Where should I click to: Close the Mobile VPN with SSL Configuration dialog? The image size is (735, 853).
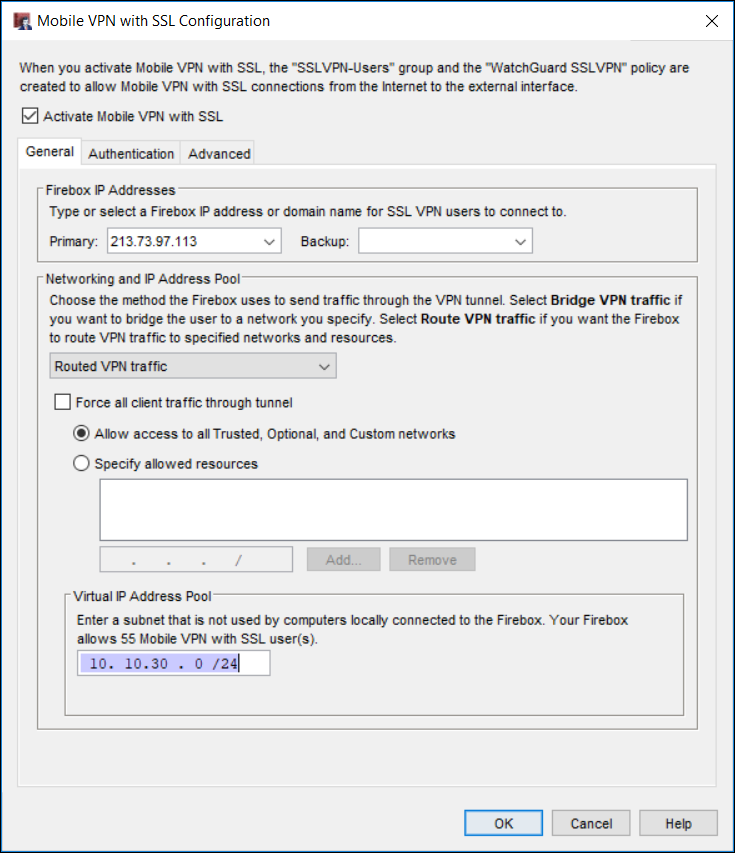point(711,21)
